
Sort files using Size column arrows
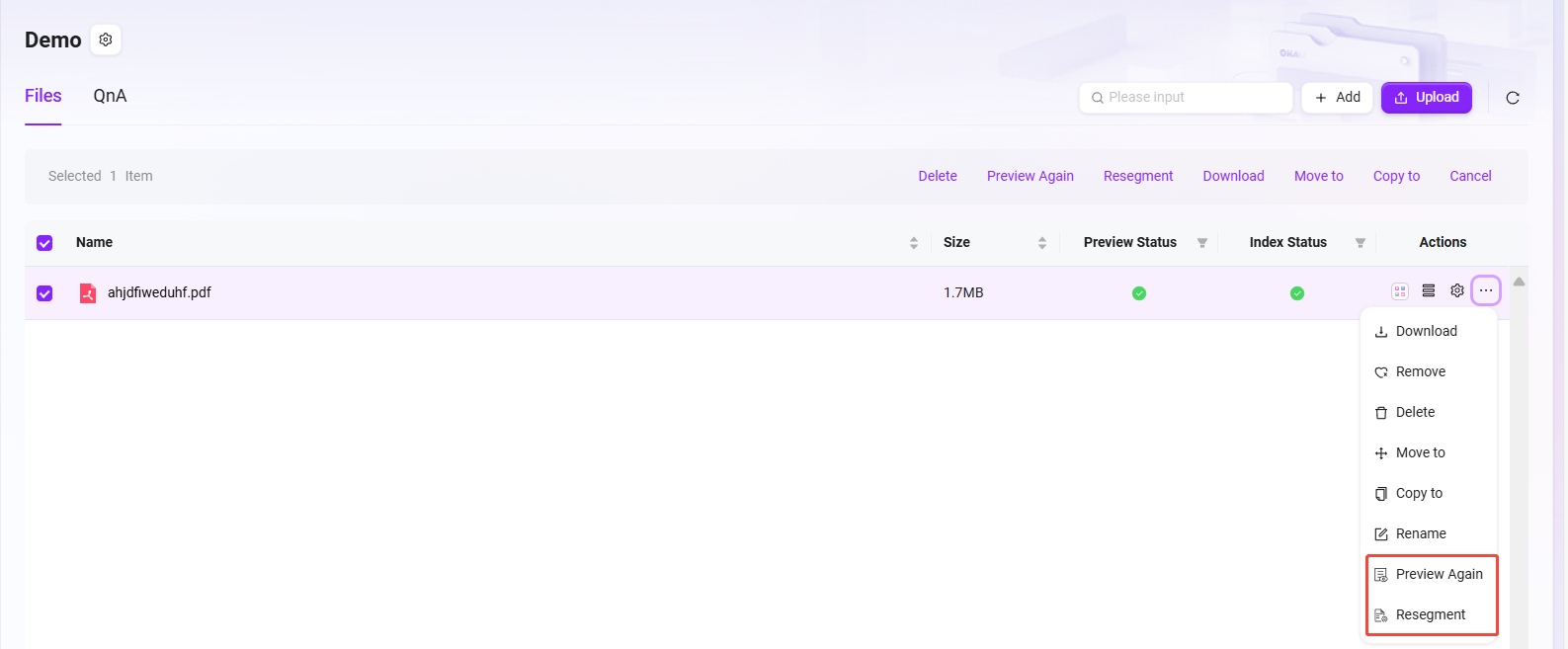tap(1042, 243)
